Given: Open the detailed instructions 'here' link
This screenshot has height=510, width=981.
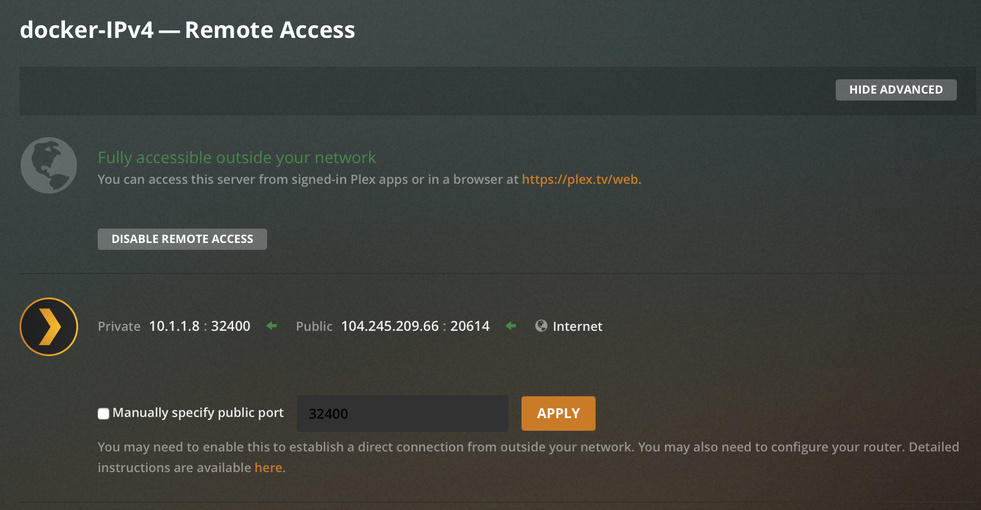Looking at the screenshot, I should tap(268, 467).
